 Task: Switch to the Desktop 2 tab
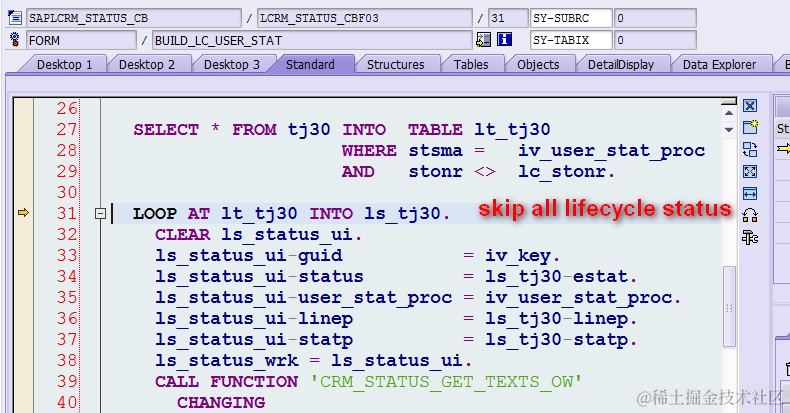tap(147, 64)
